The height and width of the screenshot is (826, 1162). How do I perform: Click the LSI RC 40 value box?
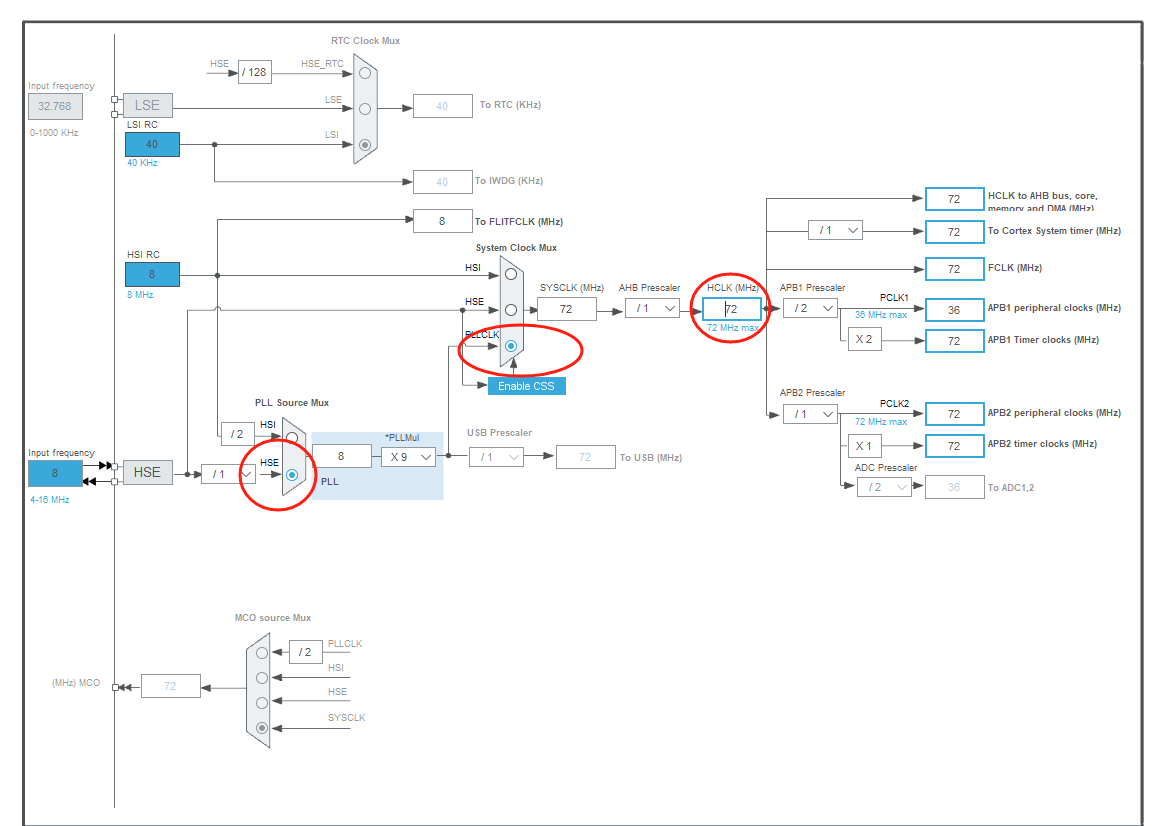152,144
